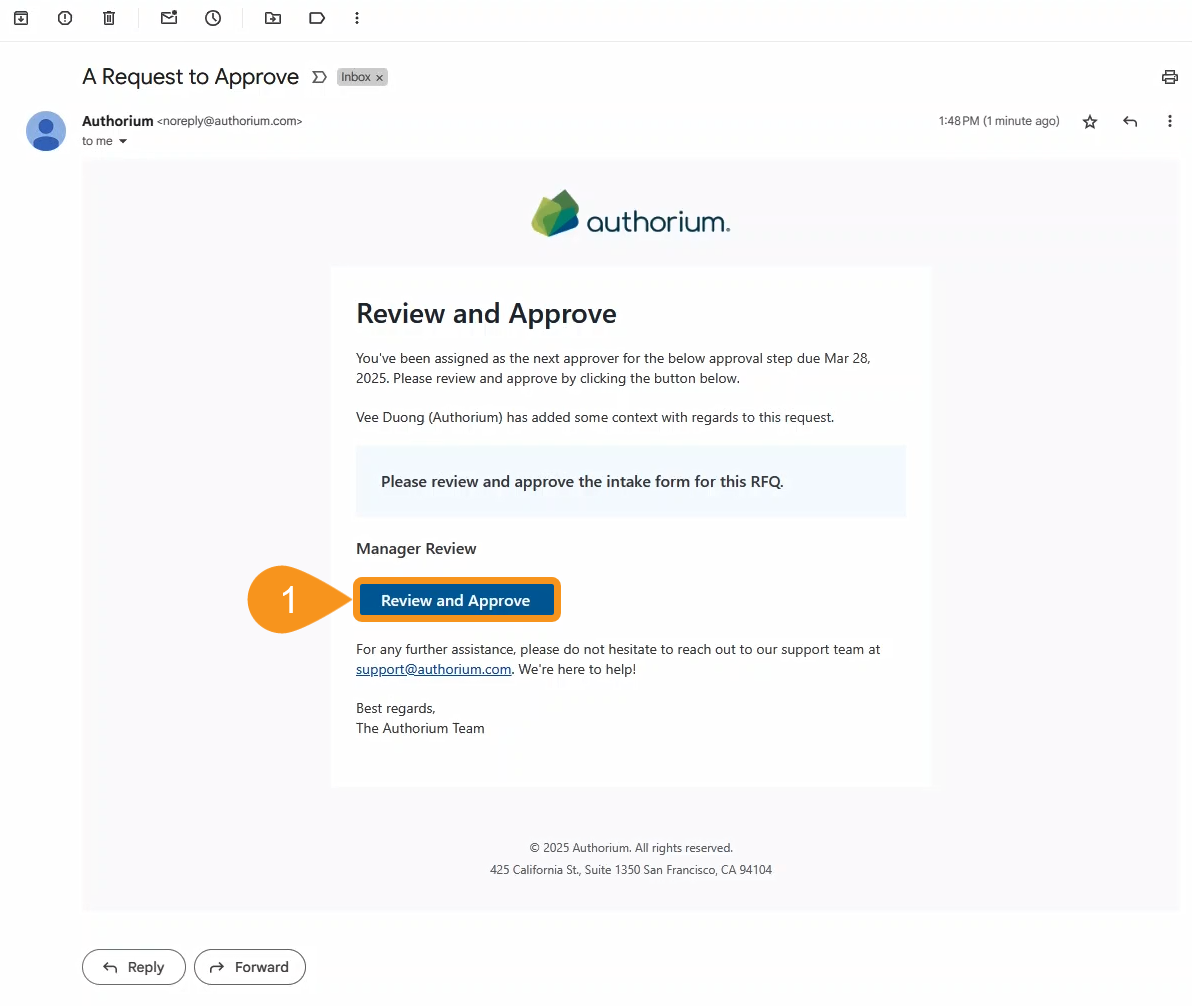Open the toolbar more options menu
This screenshot has height=1006, width=1192.
coord(356,18)
